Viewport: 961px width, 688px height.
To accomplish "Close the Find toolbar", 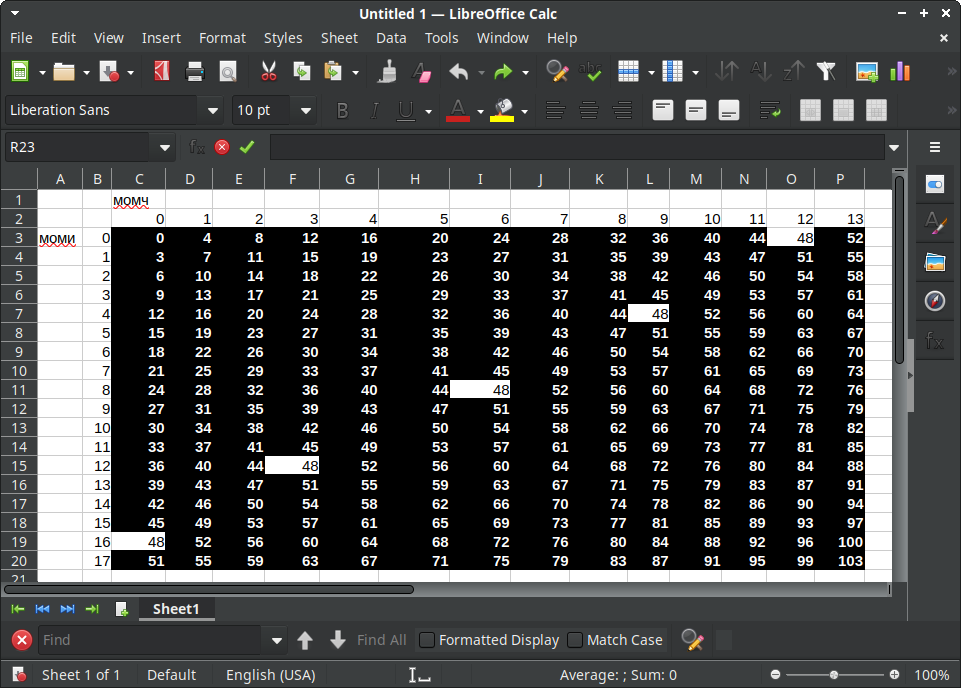I will (21, 640).
